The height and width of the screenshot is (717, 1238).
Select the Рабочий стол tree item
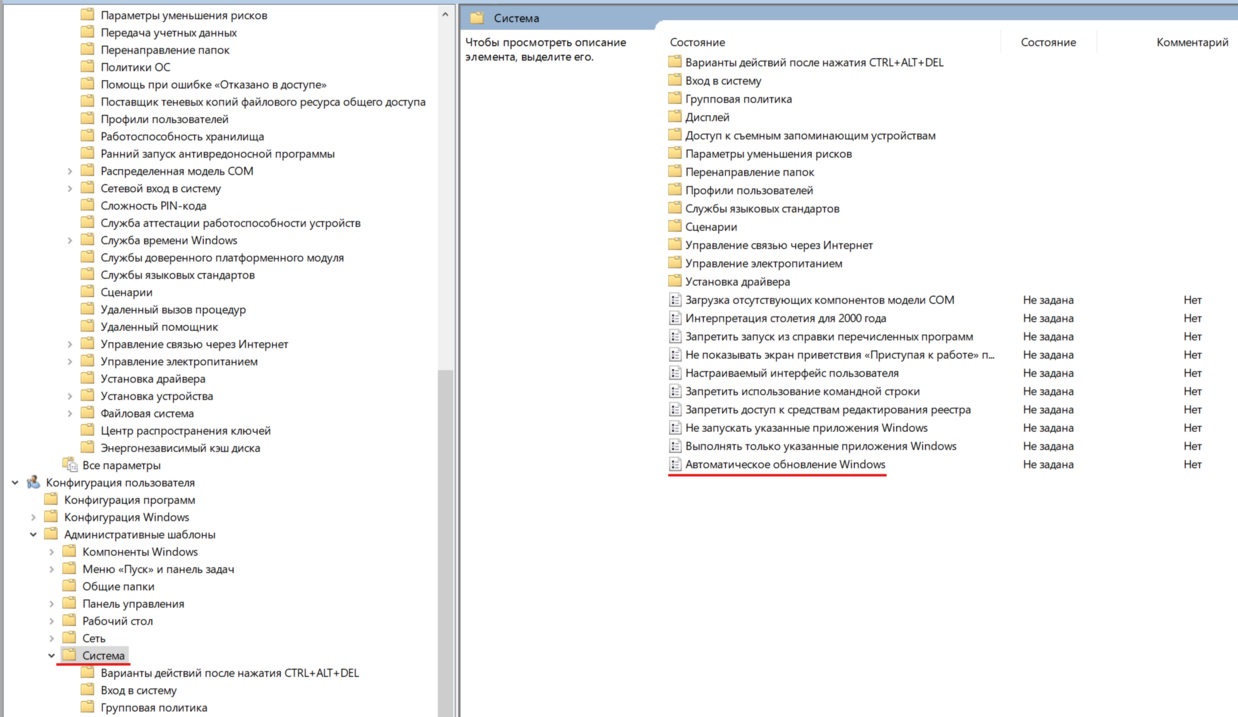117,621
